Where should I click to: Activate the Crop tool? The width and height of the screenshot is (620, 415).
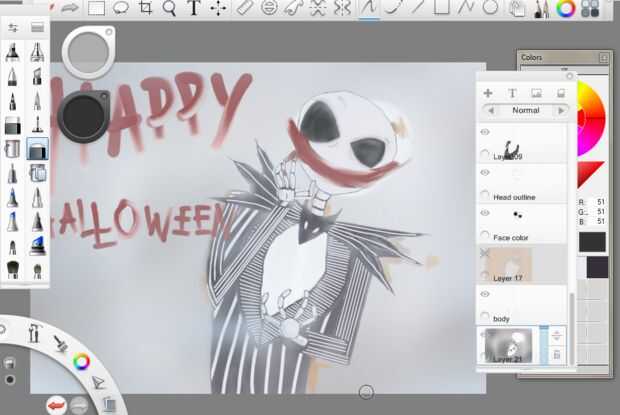coord(146,8)
